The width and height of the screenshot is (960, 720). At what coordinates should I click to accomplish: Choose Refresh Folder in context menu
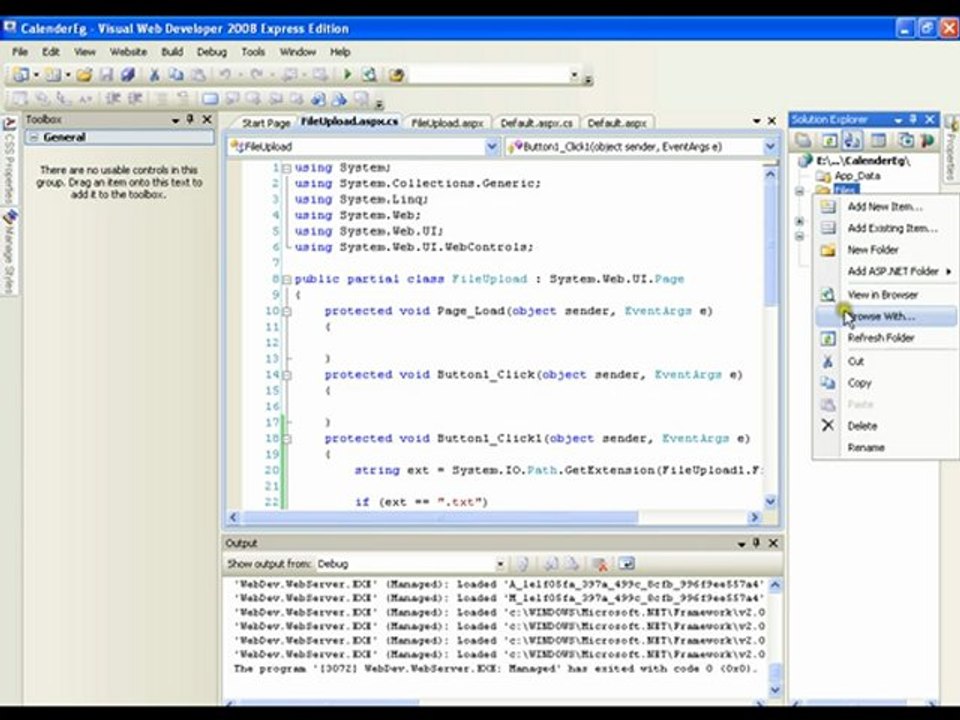[885, 338]
